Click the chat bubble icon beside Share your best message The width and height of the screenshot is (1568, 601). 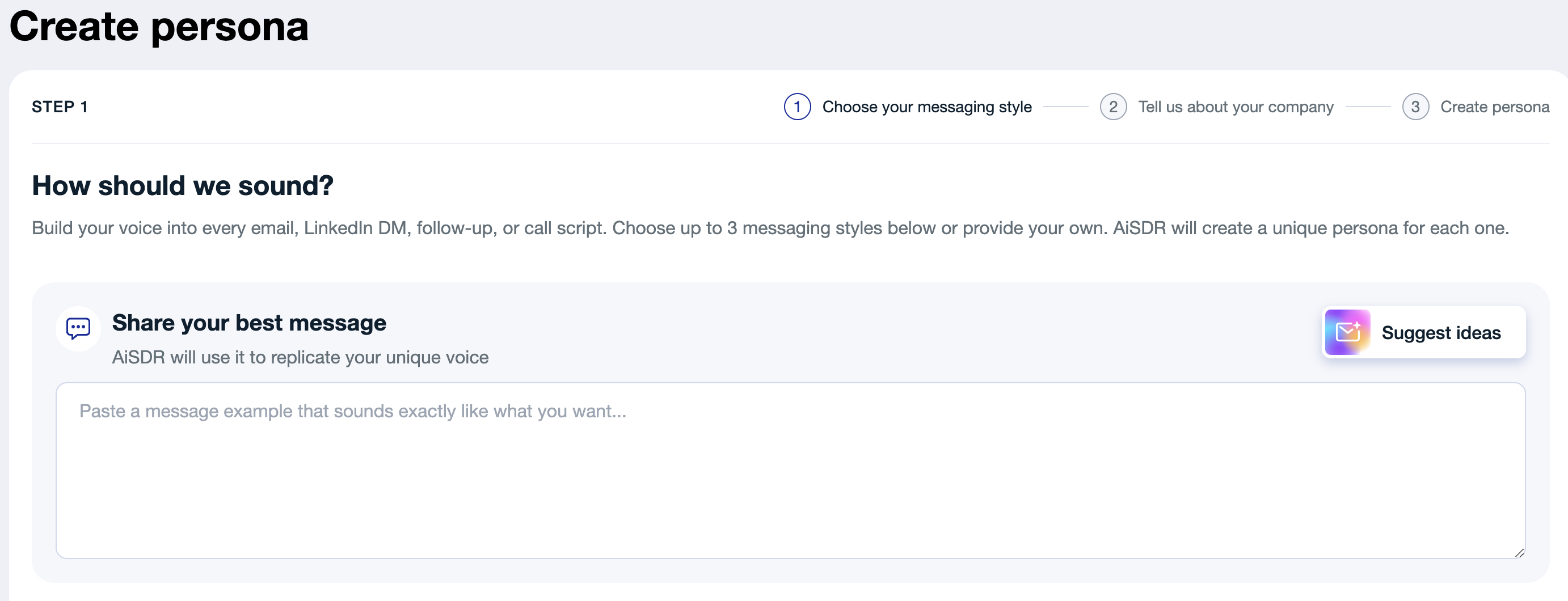click(x=78, y=328)
